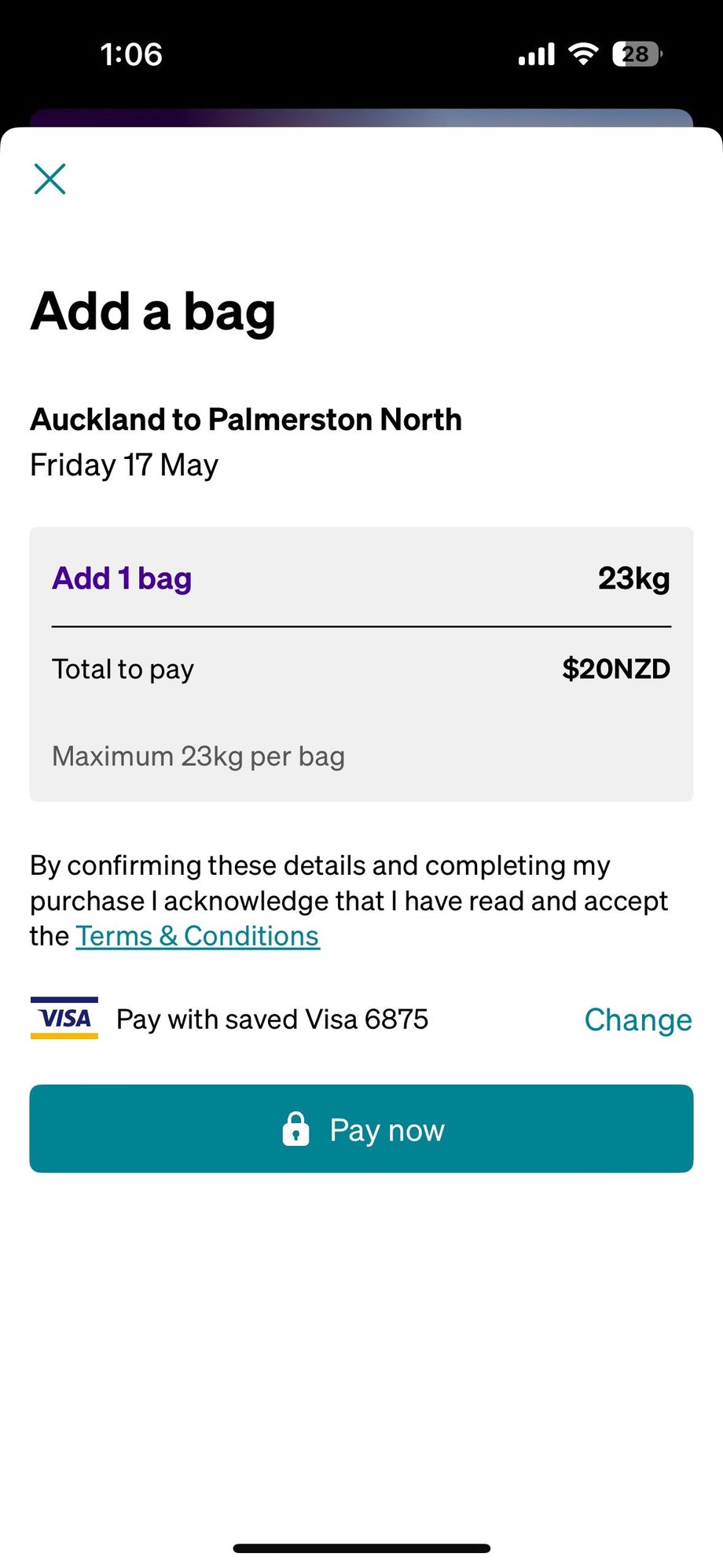Close the Add a bag sheet

tap(50, 178)
